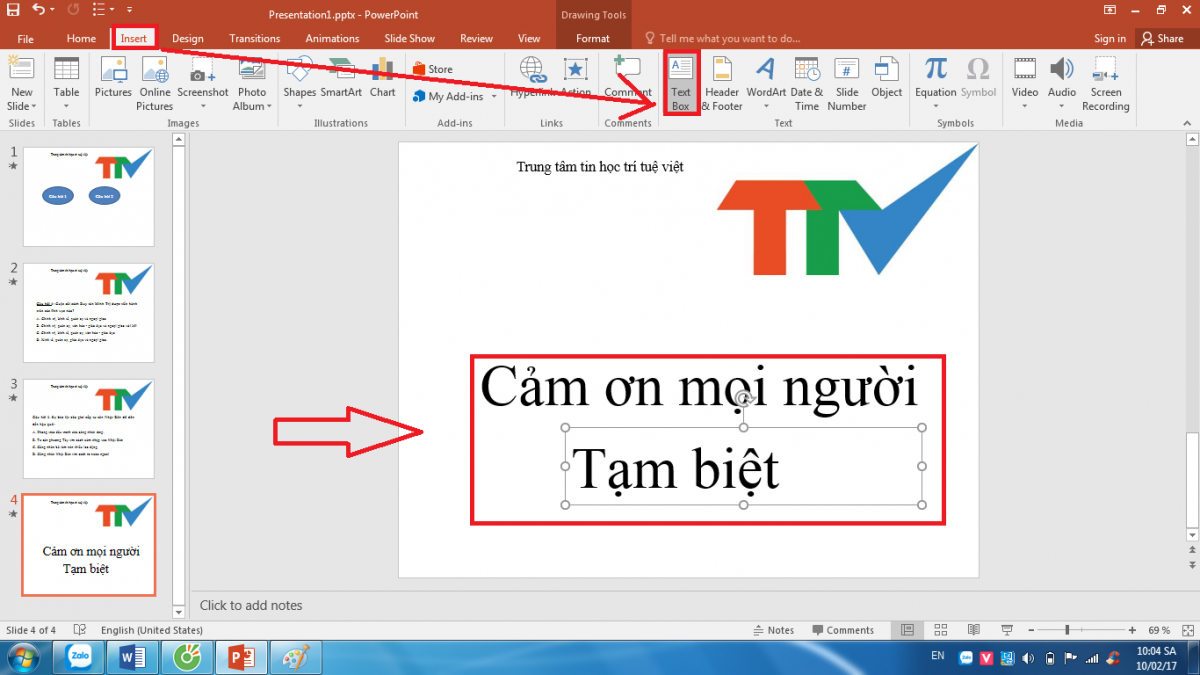Viewport: 1200px width, 675px height.
Task: Switch to the Design tab
Action: point(187,39)
